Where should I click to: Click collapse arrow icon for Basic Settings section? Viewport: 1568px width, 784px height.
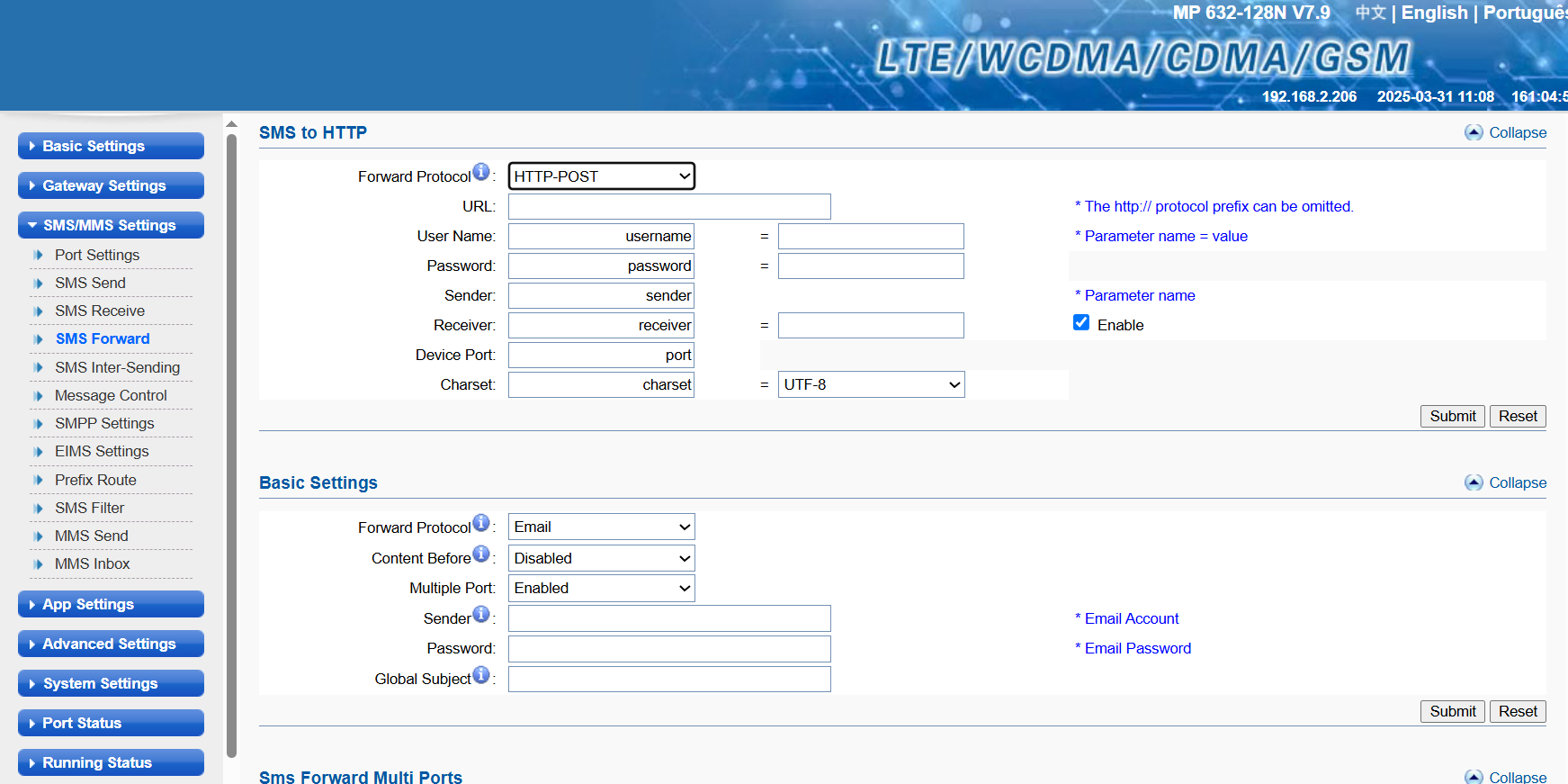(x=1474, y=482)
